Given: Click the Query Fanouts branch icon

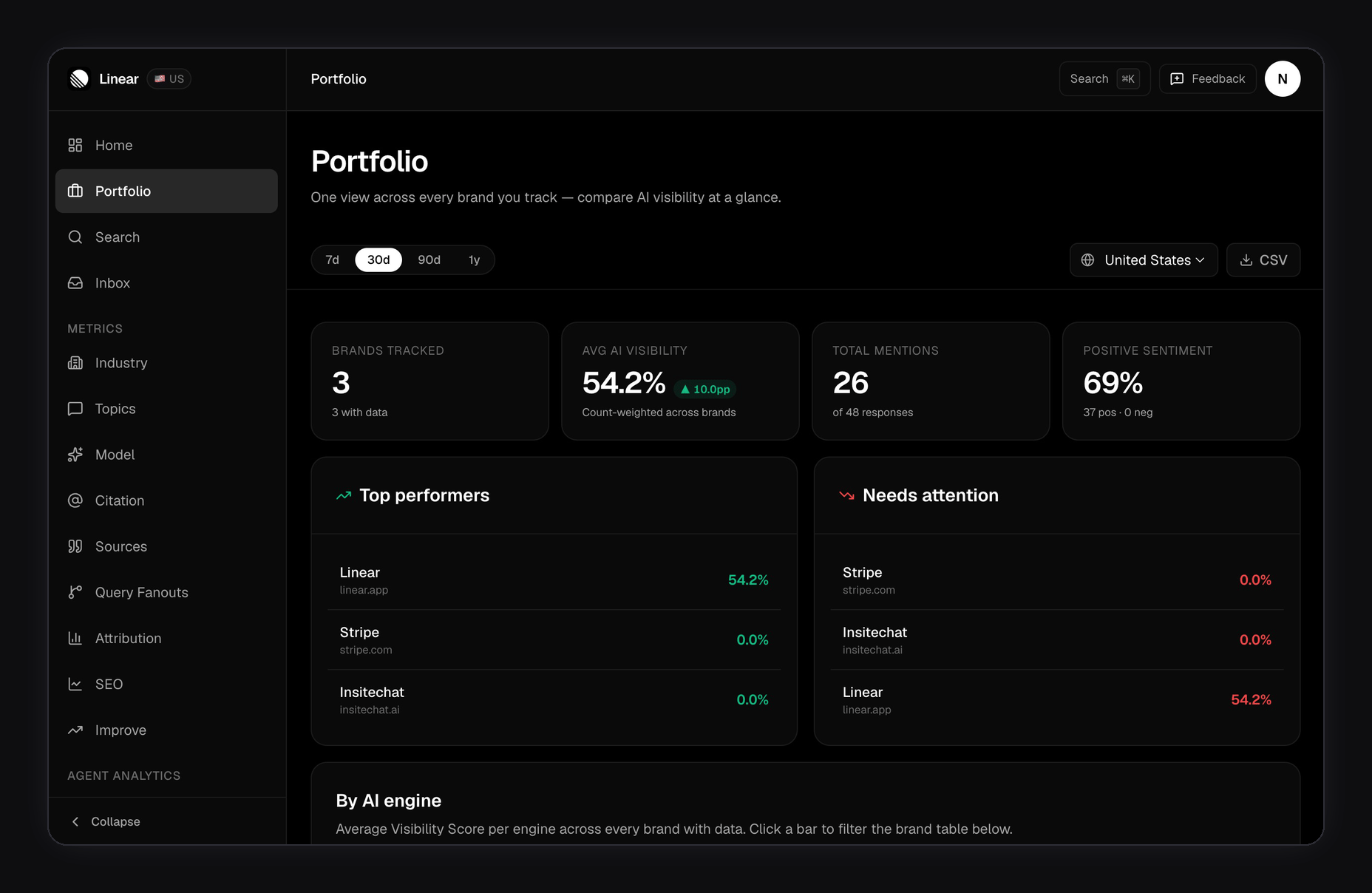Looking at the screenshot, I should click(x=75, y=591).
